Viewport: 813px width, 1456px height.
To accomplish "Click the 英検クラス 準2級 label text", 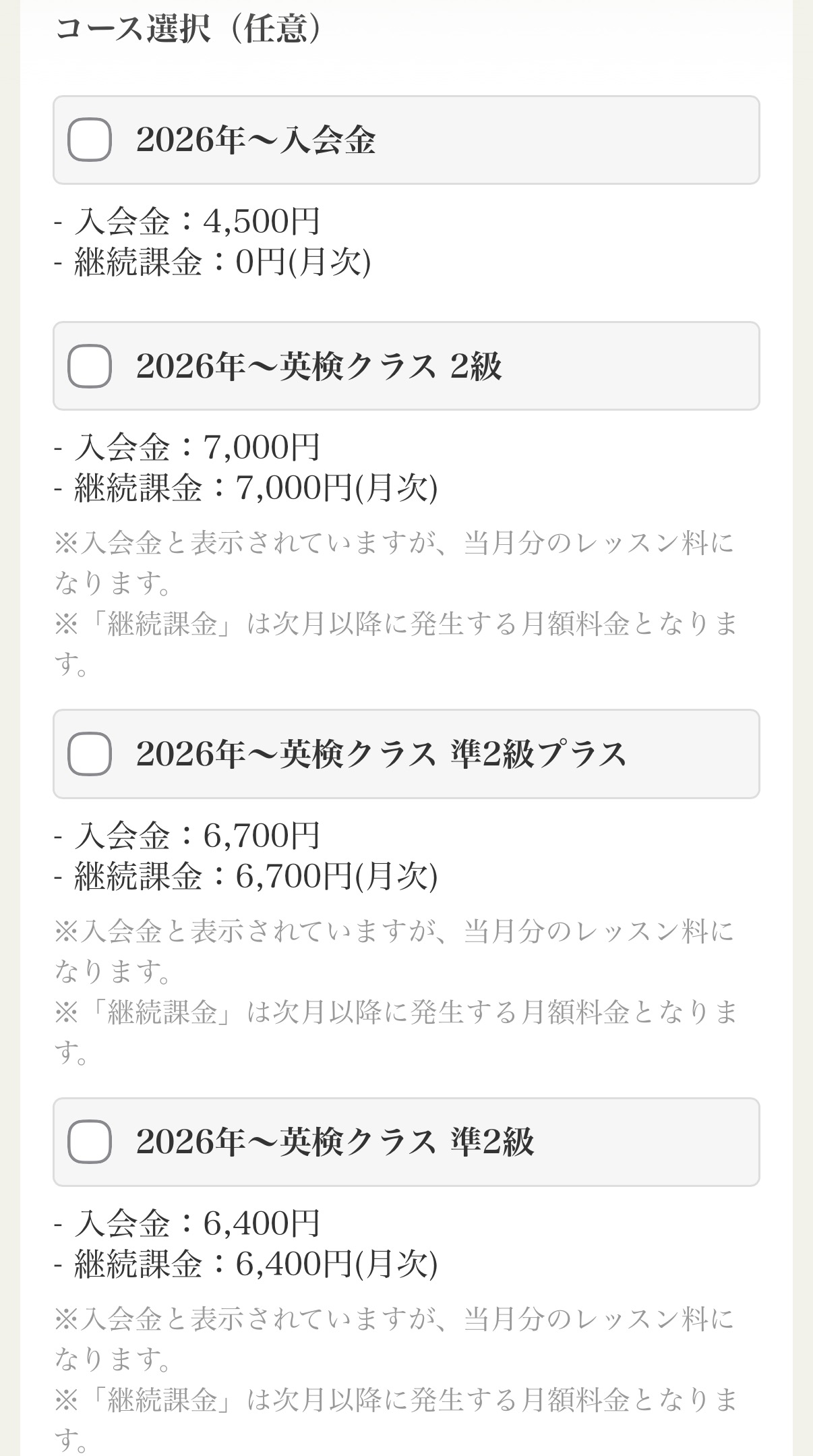I will coord(335,1142).
